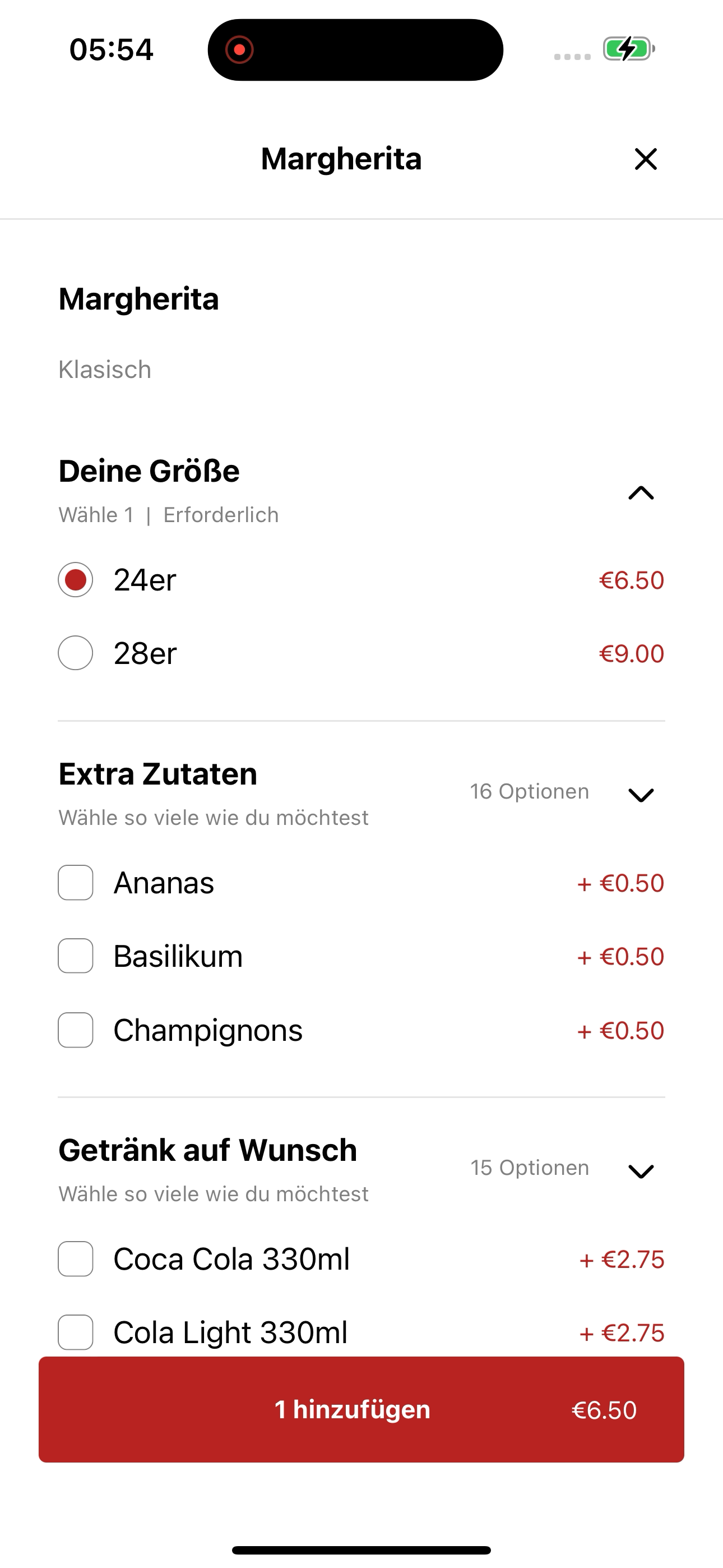Check the Basilikum checkbox
The width and height of the screenshot is (723, 1568).
[x=76, y=956]
